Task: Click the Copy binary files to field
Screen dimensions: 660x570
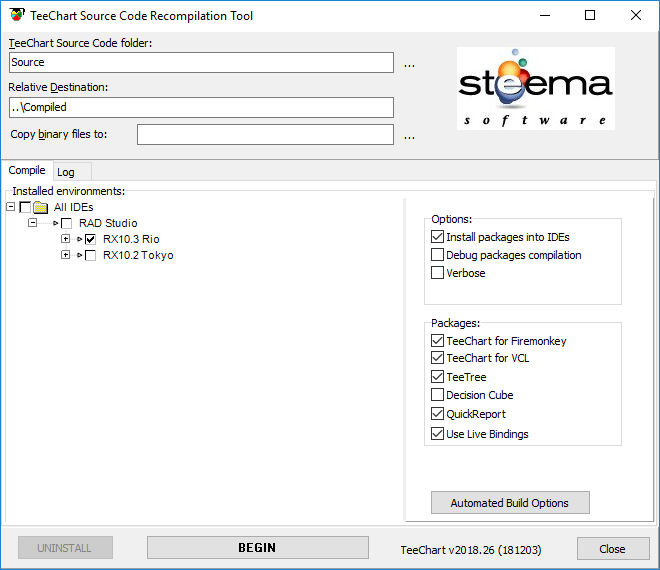Action: click(265, 134)
